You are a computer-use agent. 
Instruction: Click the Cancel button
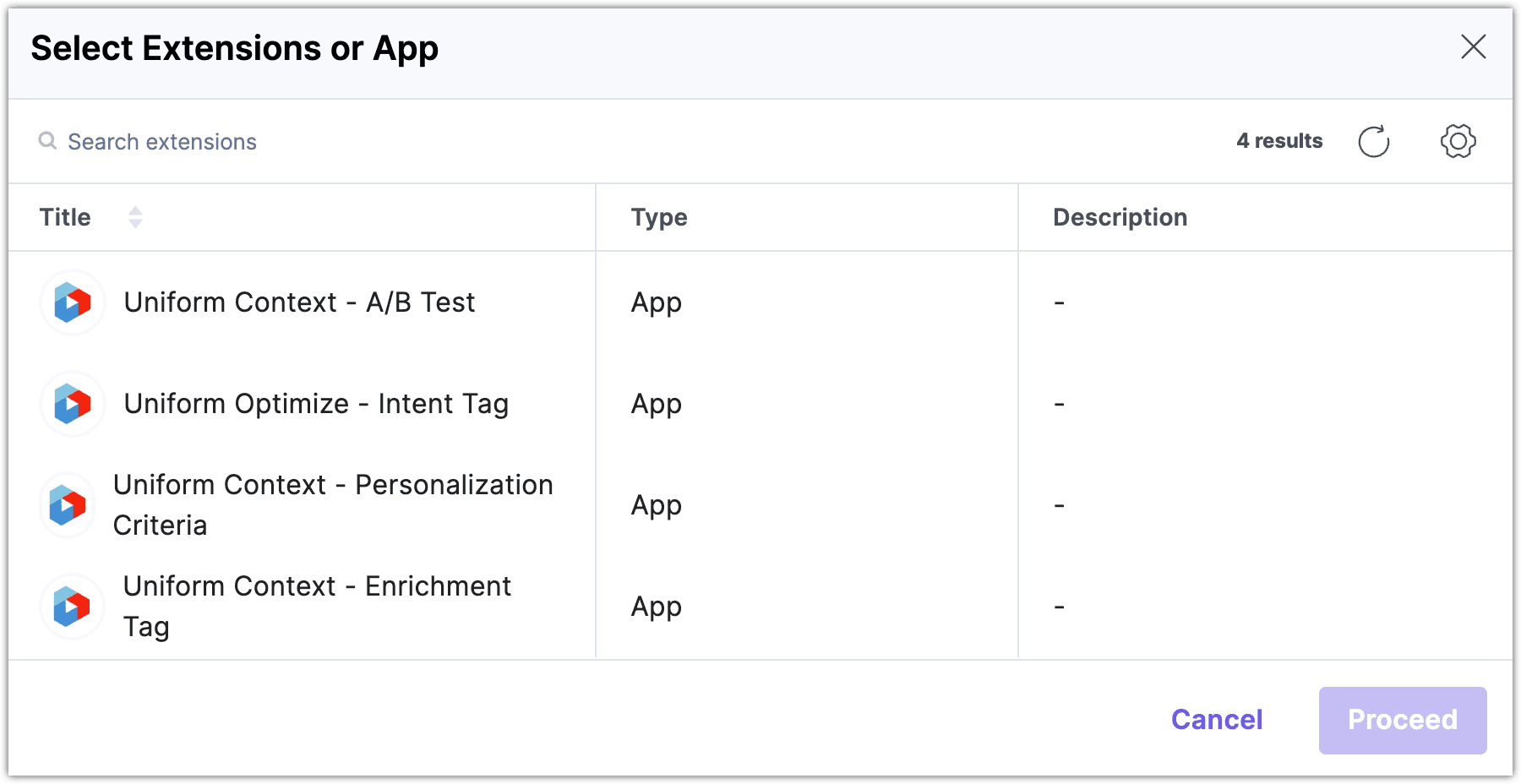[x=1216, y=719]
